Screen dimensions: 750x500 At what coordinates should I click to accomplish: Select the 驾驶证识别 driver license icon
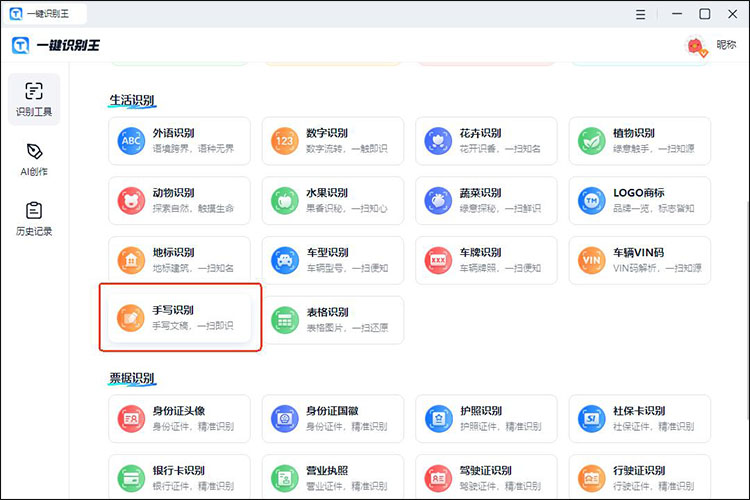(x=438, y=478)
